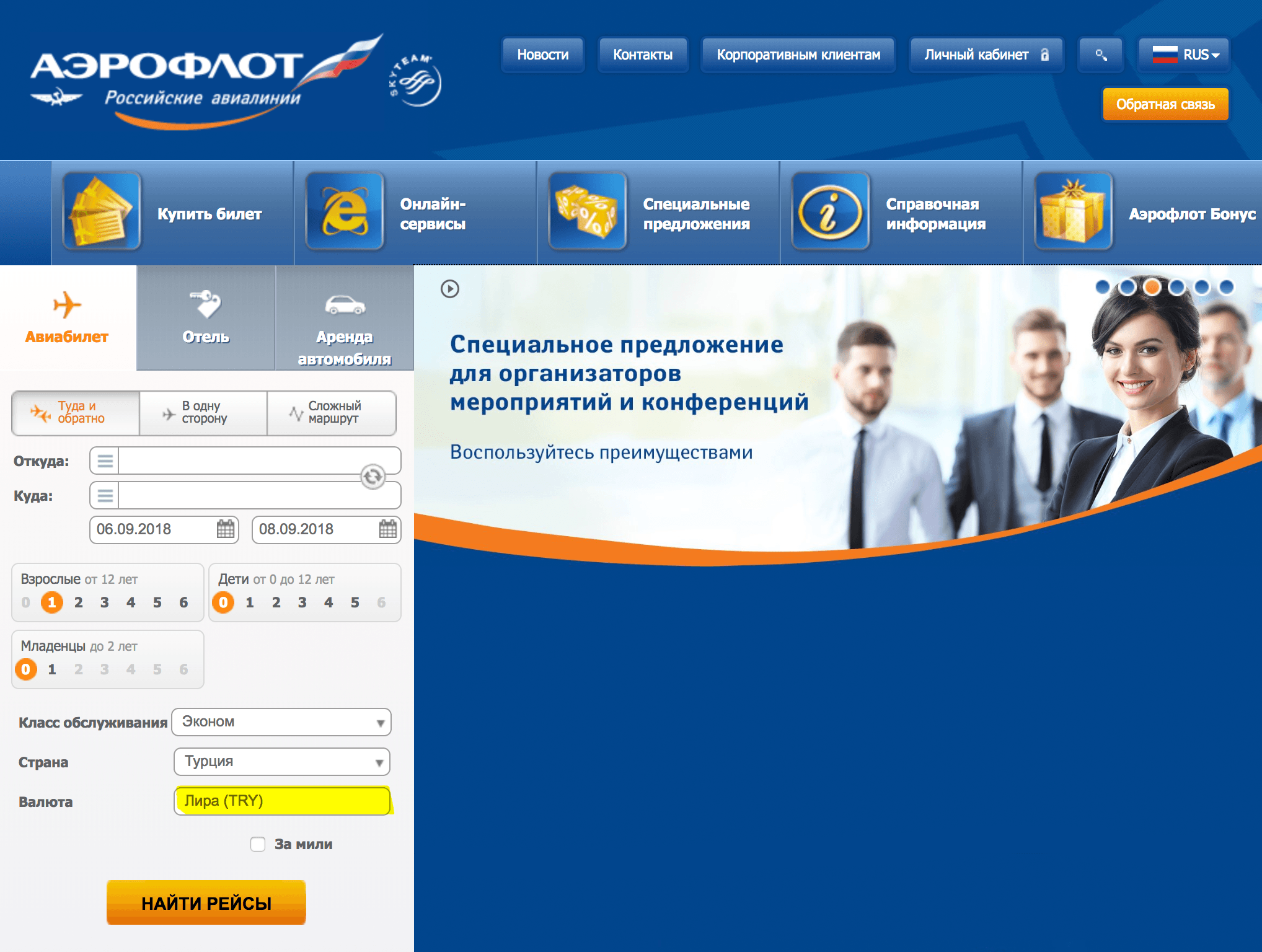
Task: Click the Russian flag icon
Action: click(x=1165, y=55)
